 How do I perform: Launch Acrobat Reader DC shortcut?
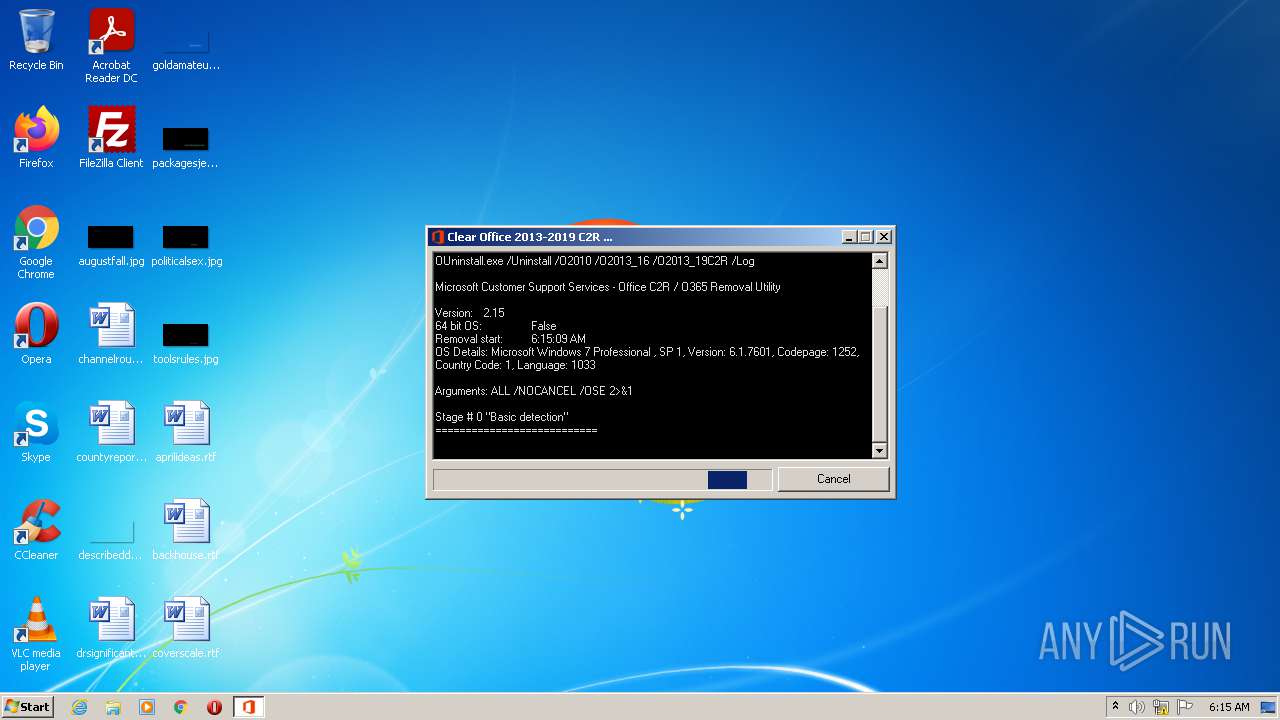click(x=111, y=46)
